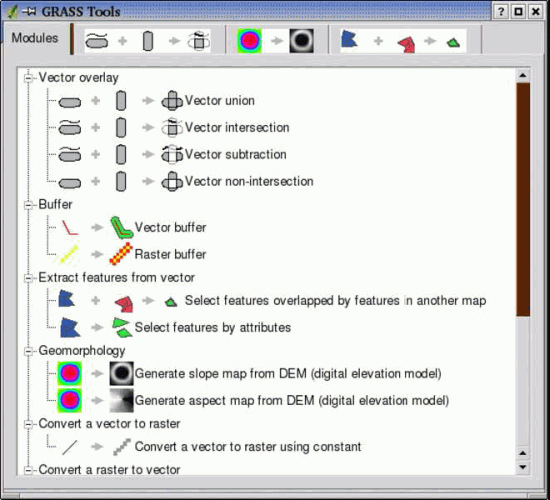Viewport: 550px width, 500px height.
Task: Click the stair-step raster conversion icon
Action: click(x=122, y=447)
